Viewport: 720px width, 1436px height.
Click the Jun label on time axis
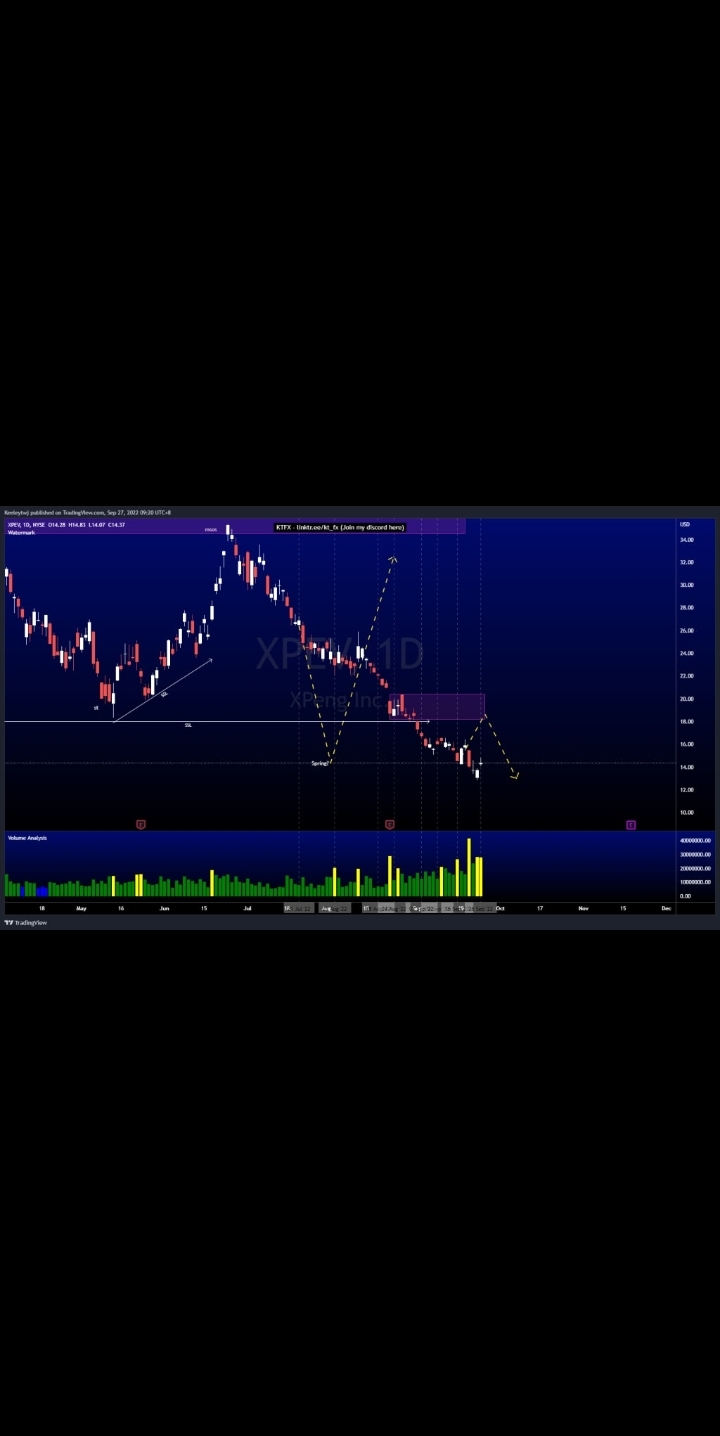pos(164,908)
